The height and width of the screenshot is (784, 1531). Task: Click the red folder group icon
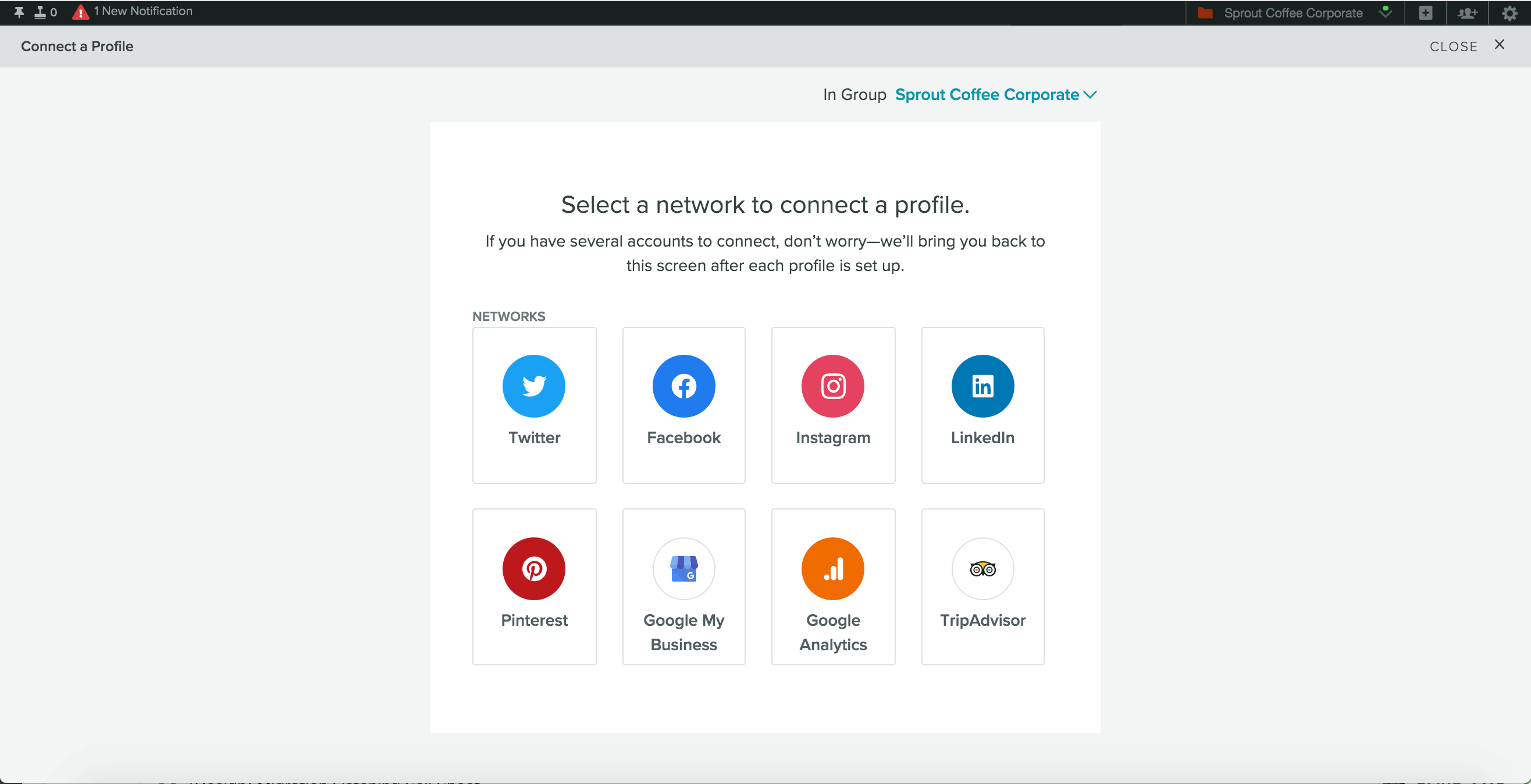1205,12
